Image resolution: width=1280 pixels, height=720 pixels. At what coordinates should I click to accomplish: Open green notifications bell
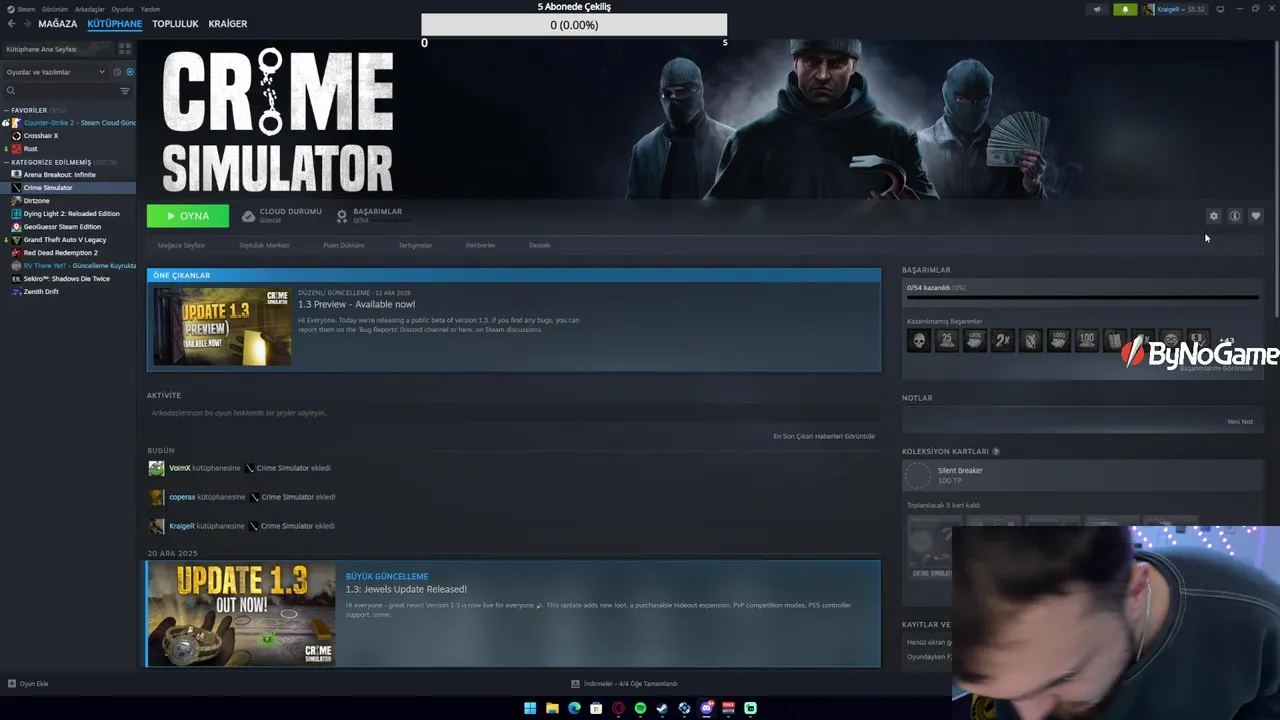(1125, 9)
